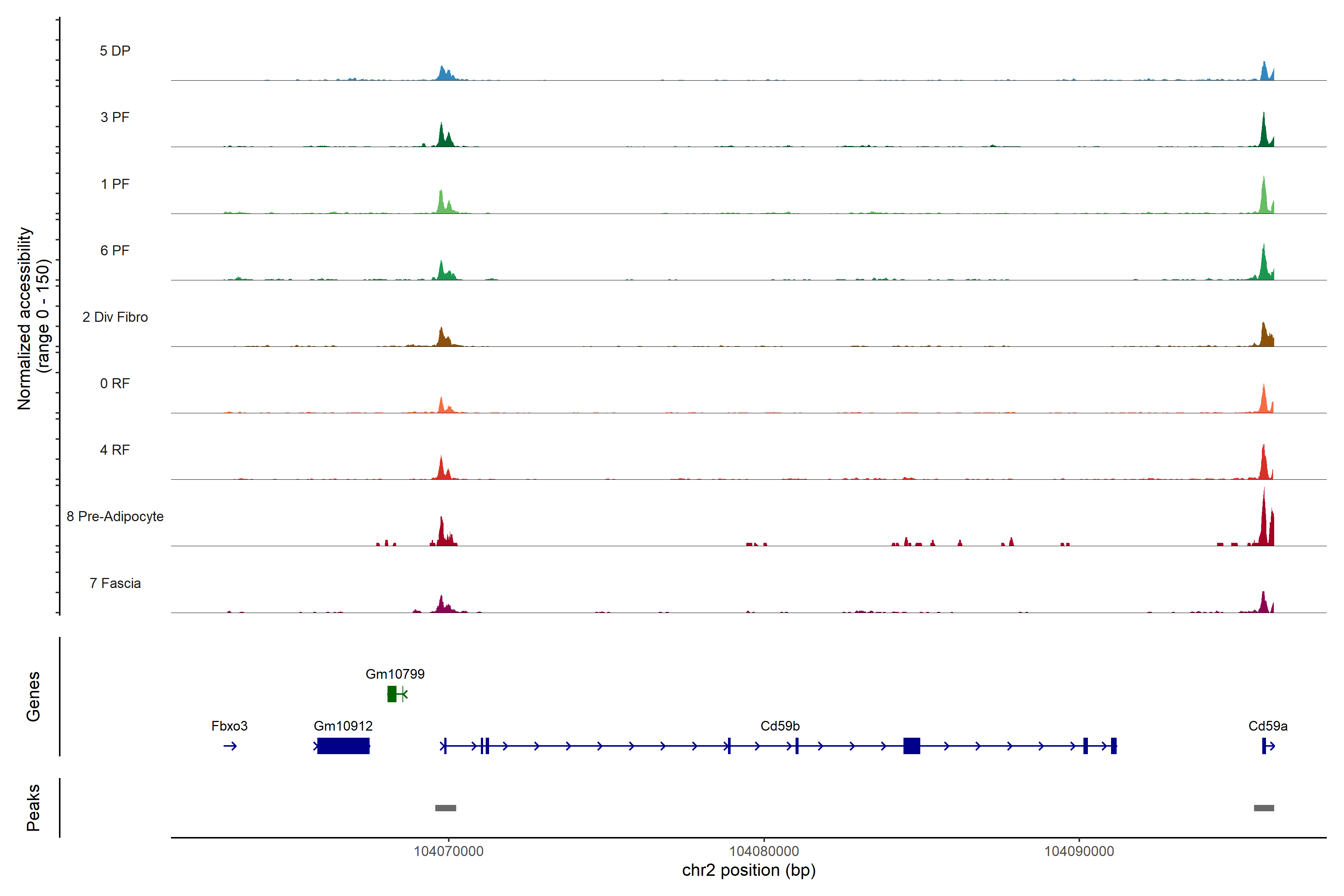Click the Fbxo3 gene arrow marker

[x=230, y=746]
